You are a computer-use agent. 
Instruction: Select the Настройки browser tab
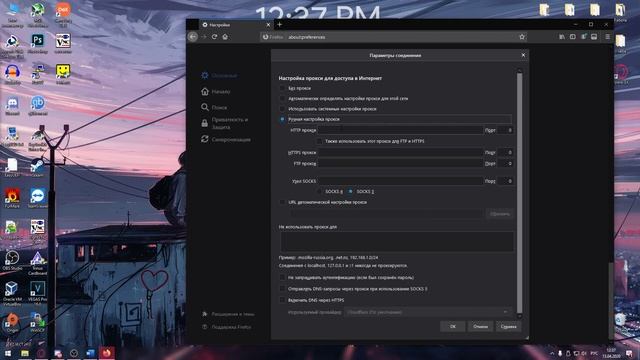click(x=236, y=25)
